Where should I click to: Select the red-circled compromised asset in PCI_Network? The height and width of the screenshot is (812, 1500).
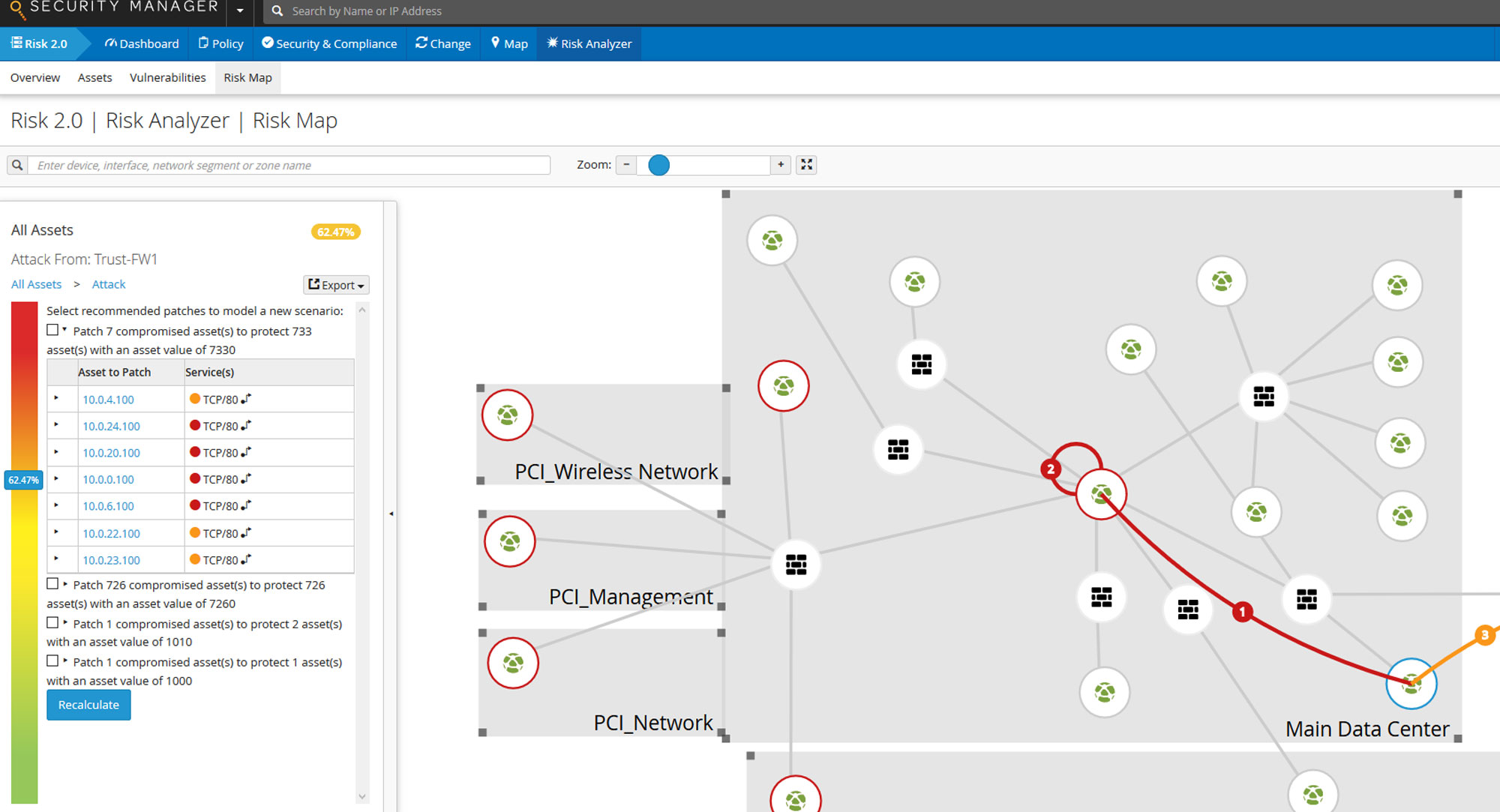click(x=512, y=662)
